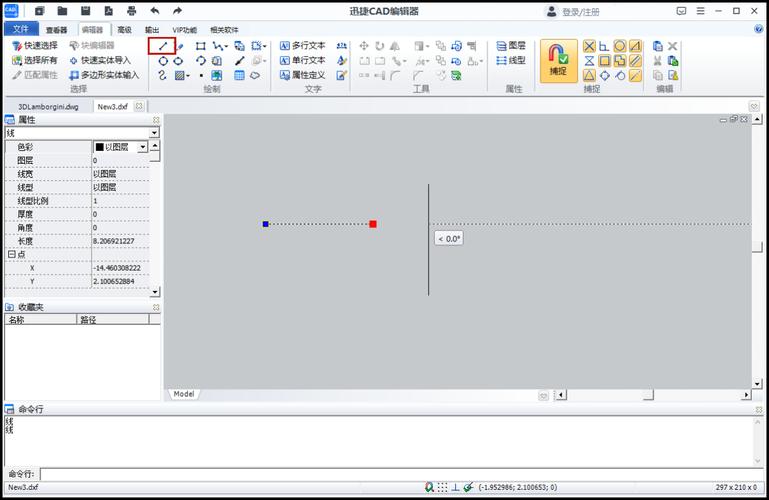Insert a table from Draw group

point(239,75)
